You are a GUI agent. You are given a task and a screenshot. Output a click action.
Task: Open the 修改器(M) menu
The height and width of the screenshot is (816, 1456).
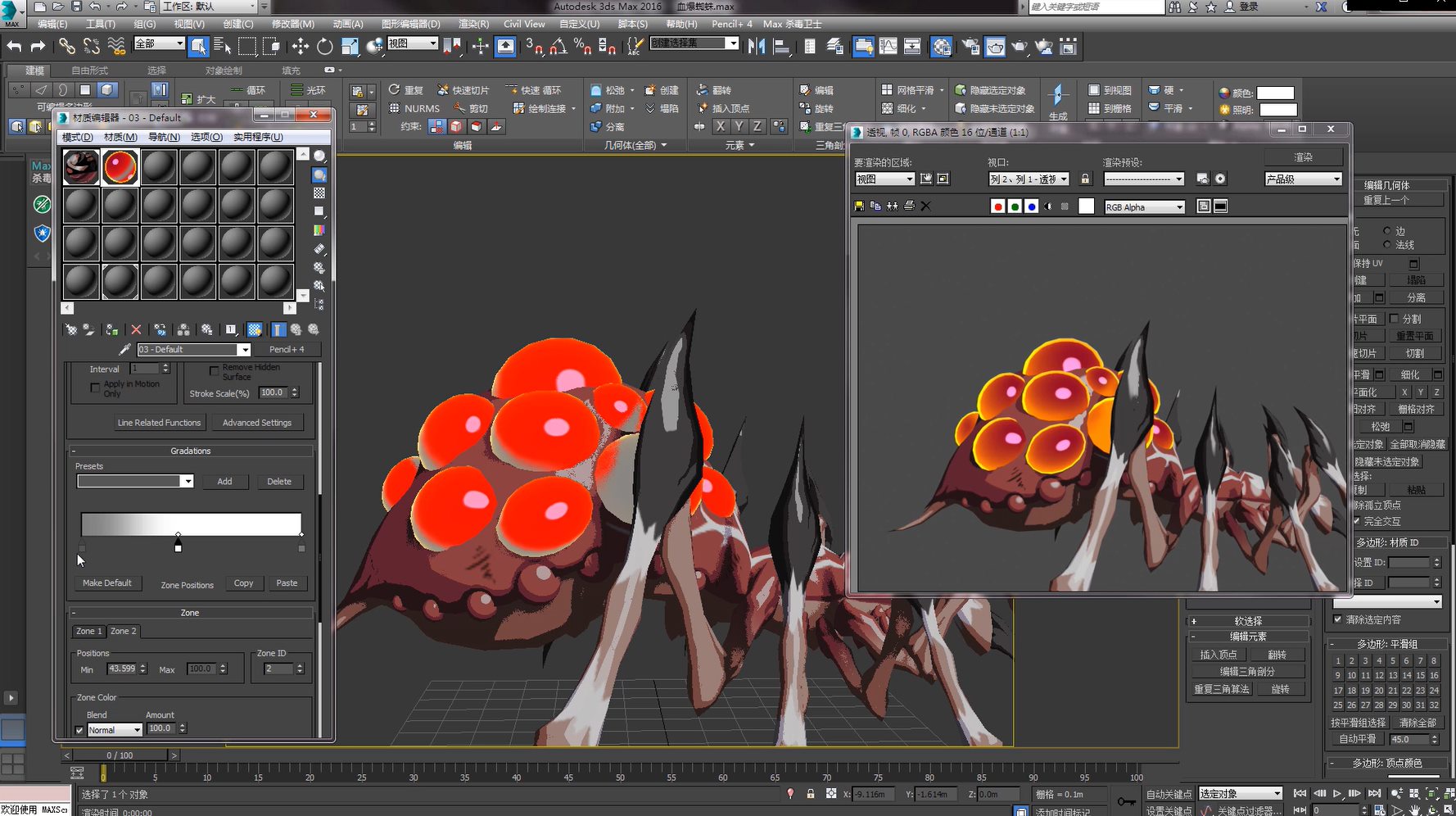click(292, 24)
